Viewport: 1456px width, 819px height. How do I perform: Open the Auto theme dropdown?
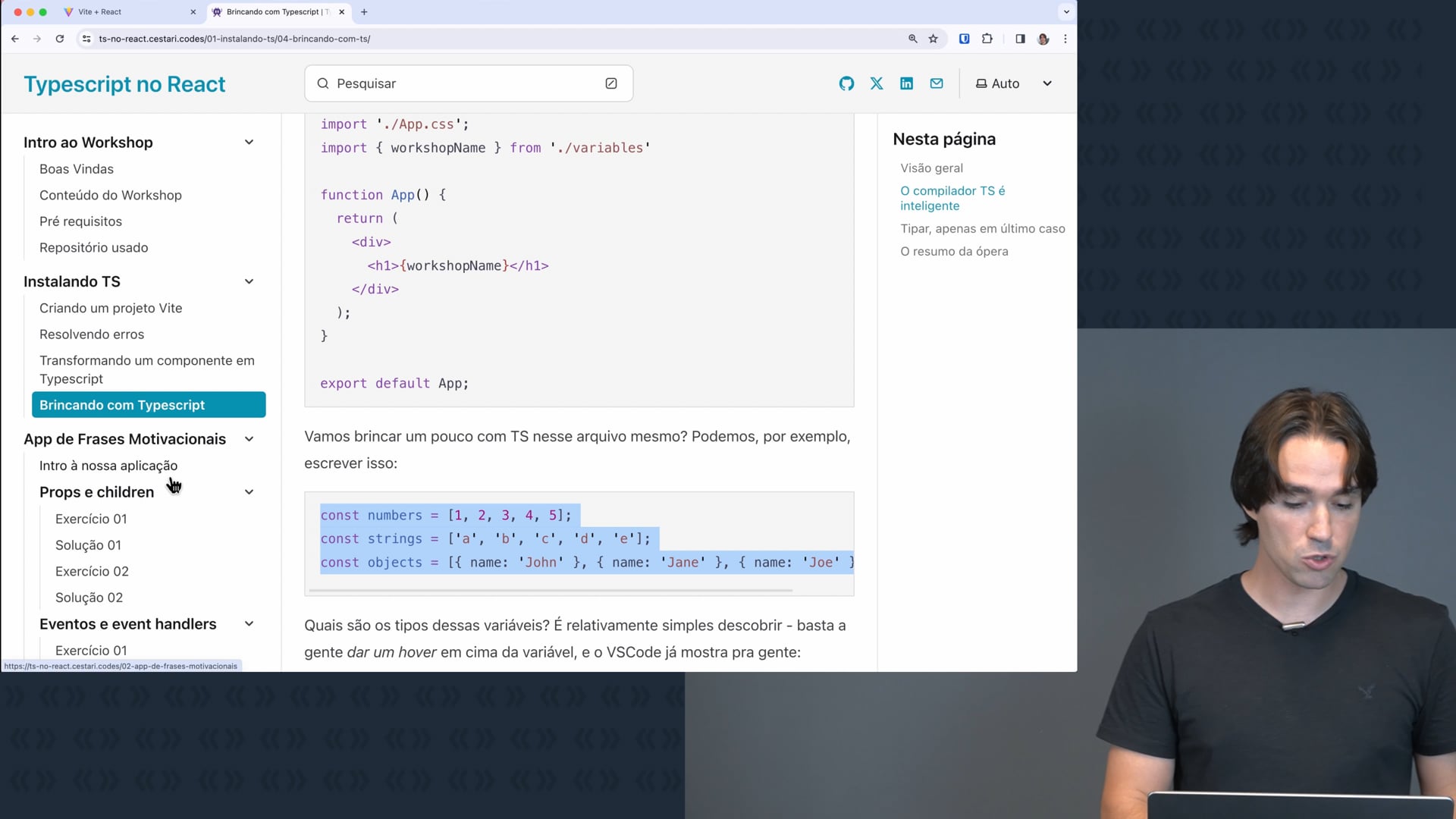(1014, 83)
